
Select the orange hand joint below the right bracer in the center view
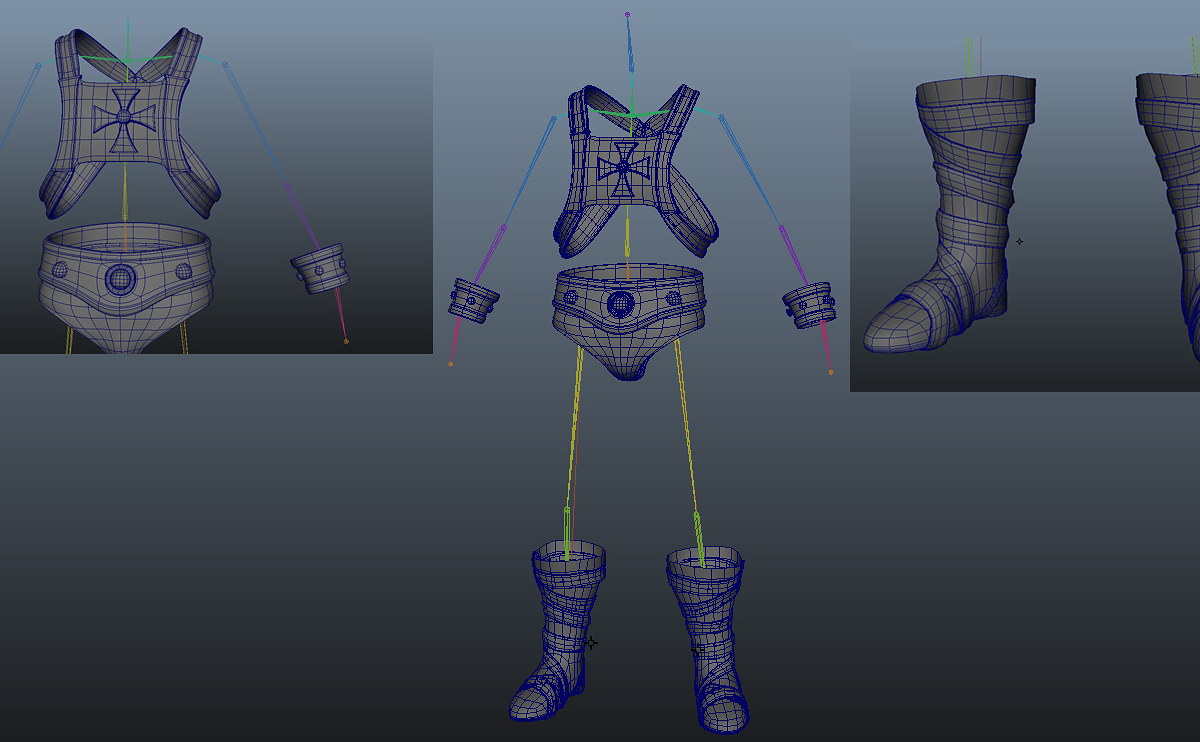pyautogui.click(x=831, y=372)
